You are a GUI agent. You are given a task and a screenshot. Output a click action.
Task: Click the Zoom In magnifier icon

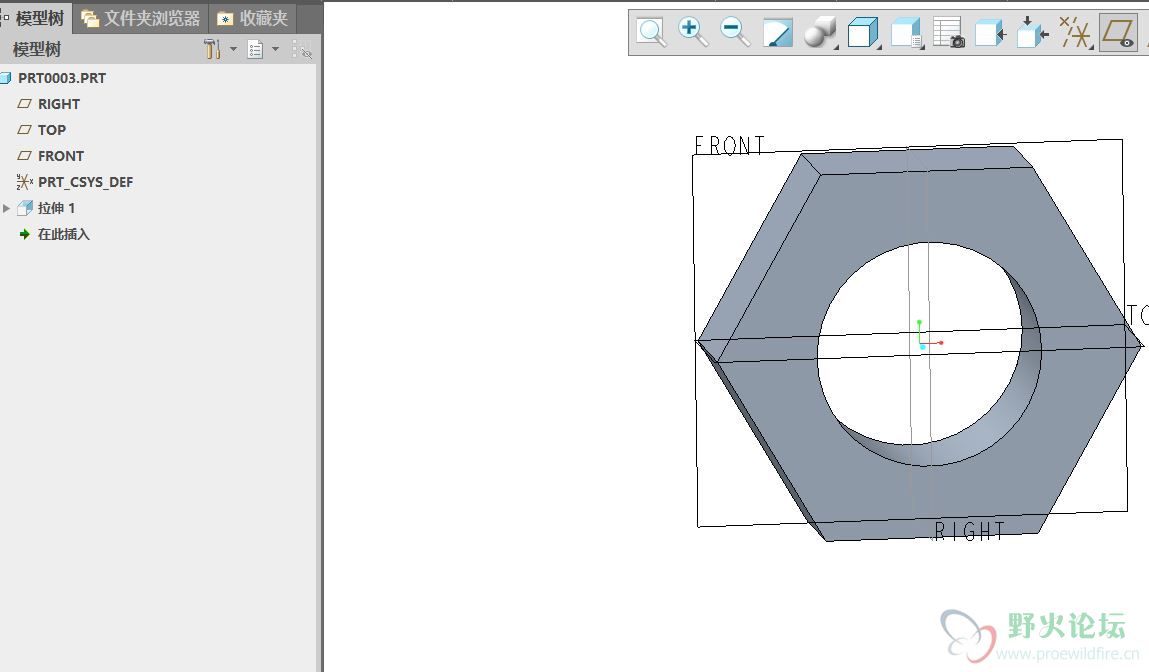point(692,32)
